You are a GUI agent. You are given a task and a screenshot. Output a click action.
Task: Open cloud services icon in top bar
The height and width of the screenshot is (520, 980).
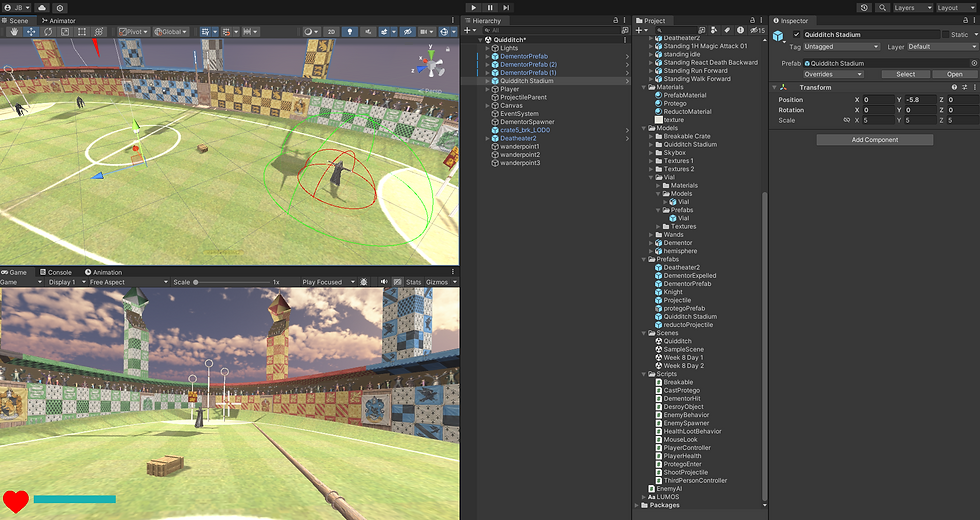42,8
